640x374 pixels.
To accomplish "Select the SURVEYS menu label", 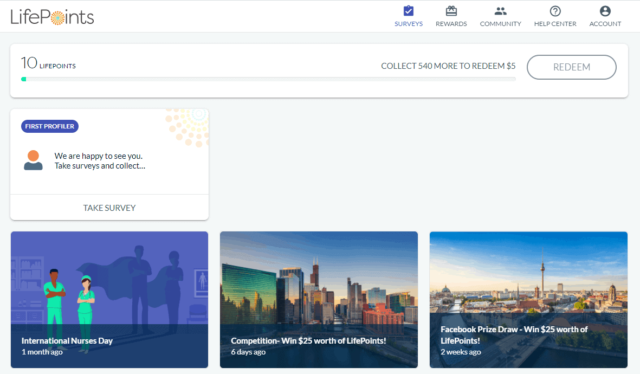I will [409, 24].
